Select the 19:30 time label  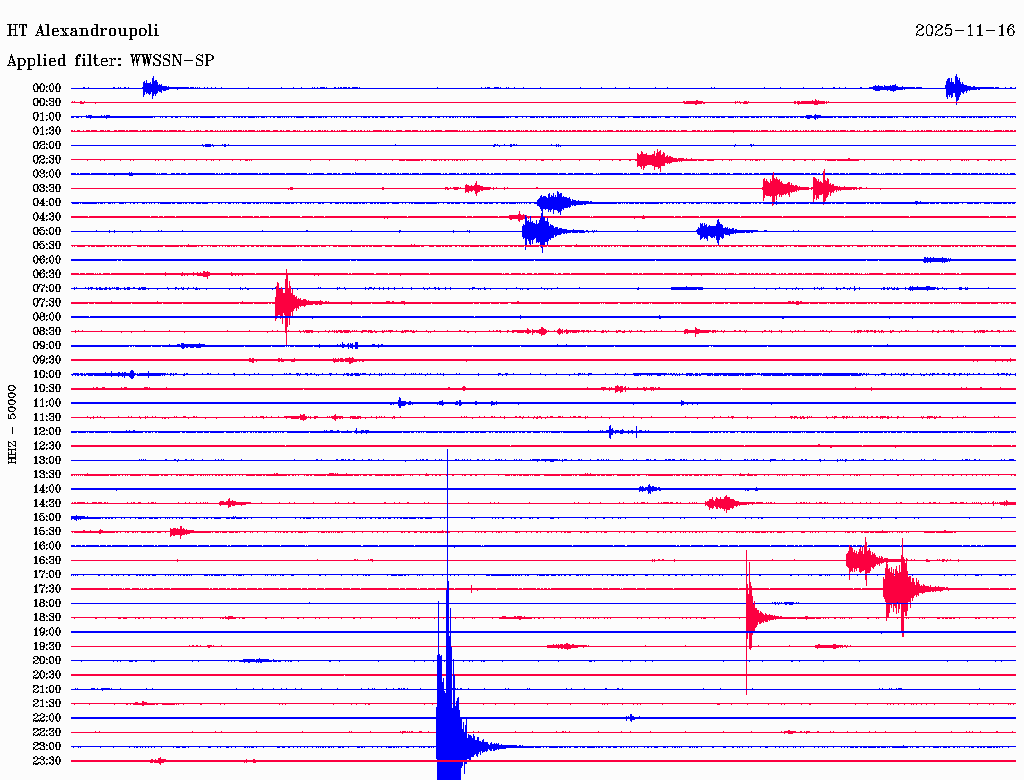click(47, 647)
